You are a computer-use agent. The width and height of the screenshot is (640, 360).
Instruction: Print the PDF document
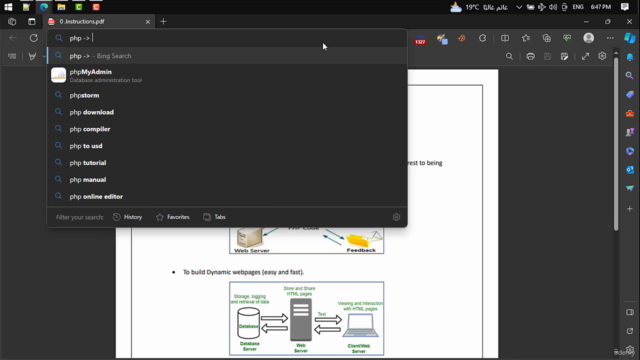click(x=530, y=56)
